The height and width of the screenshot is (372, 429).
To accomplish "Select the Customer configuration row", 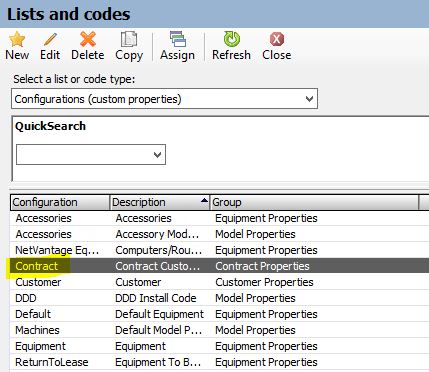I will (x=219, y=282).
